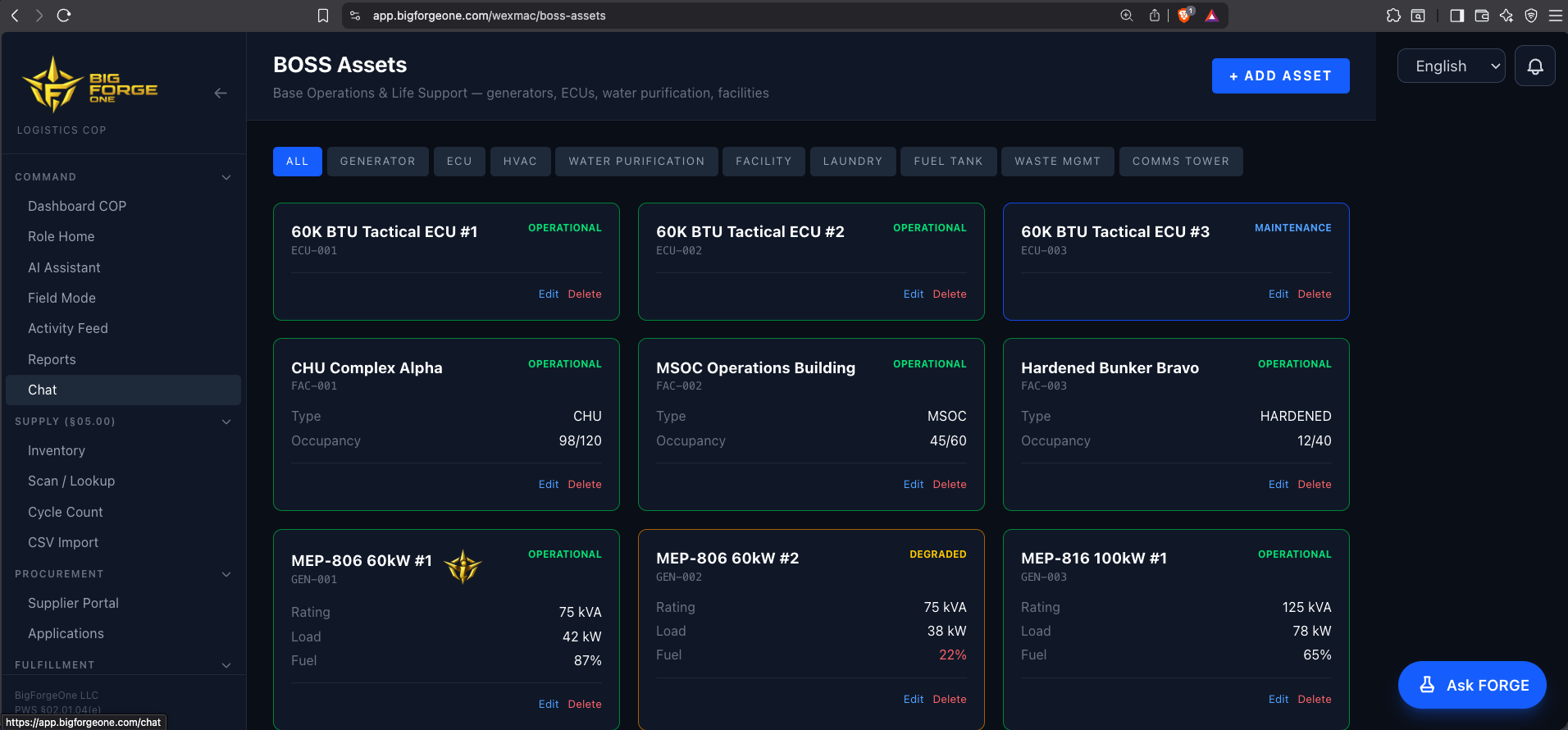Open the Brave shields icon
This screenshot has width=1568, height=730.
tap(1185, 16)
